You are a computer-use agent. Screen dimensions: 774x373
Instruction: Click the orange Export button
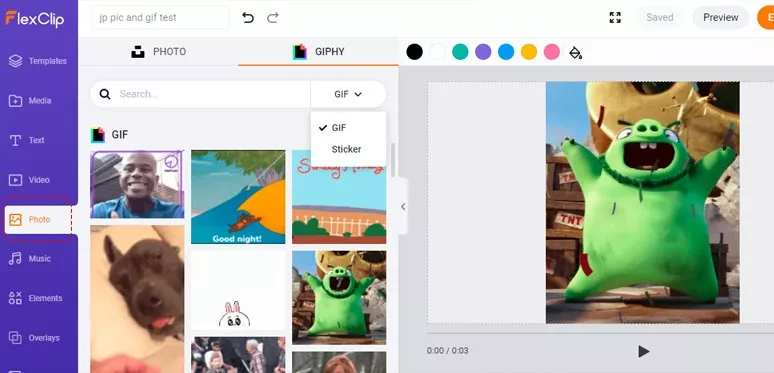click(x=766, y=18)
